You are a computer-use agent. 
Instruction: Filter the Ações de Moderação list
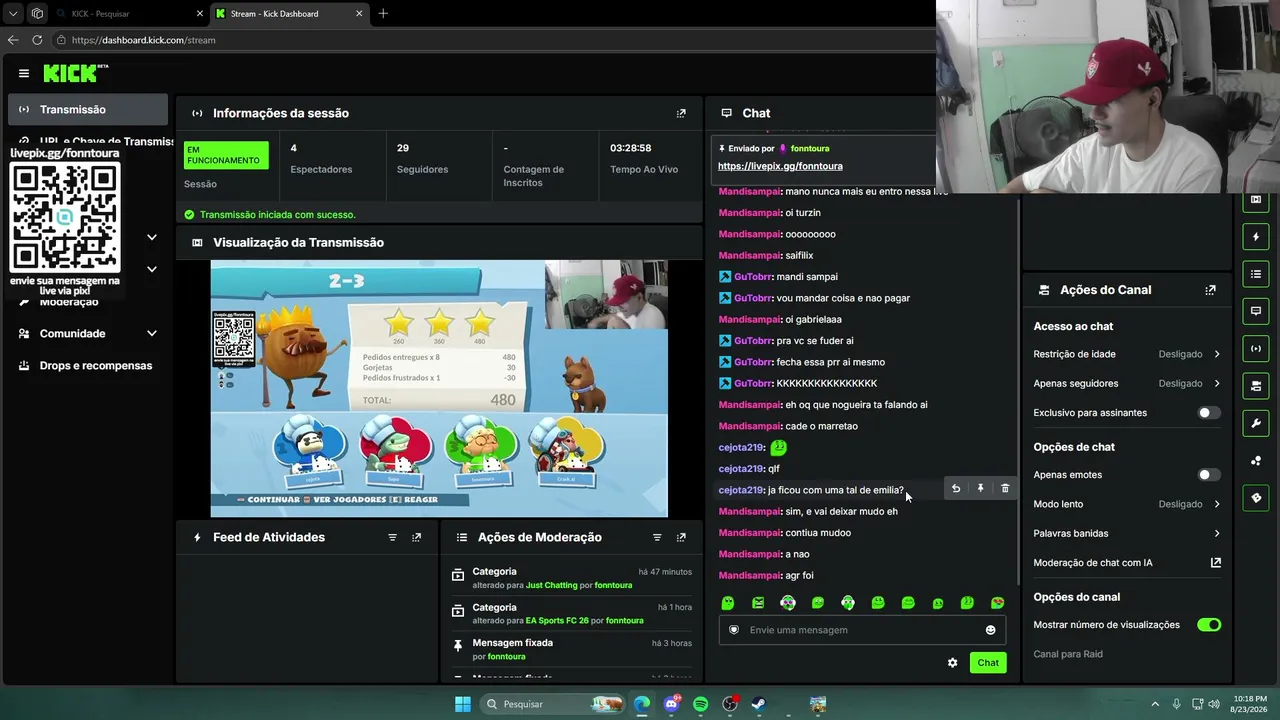657,537
